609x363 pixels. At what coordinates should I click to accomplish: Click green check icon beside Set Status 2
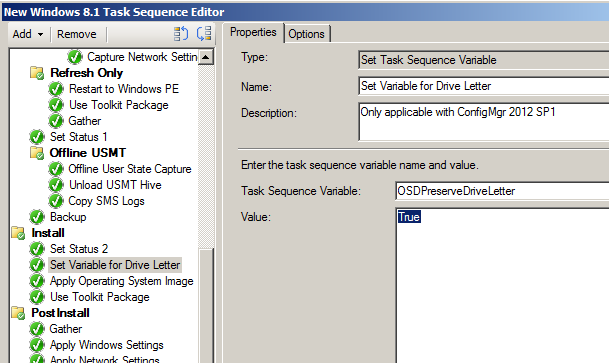[37, 249]
